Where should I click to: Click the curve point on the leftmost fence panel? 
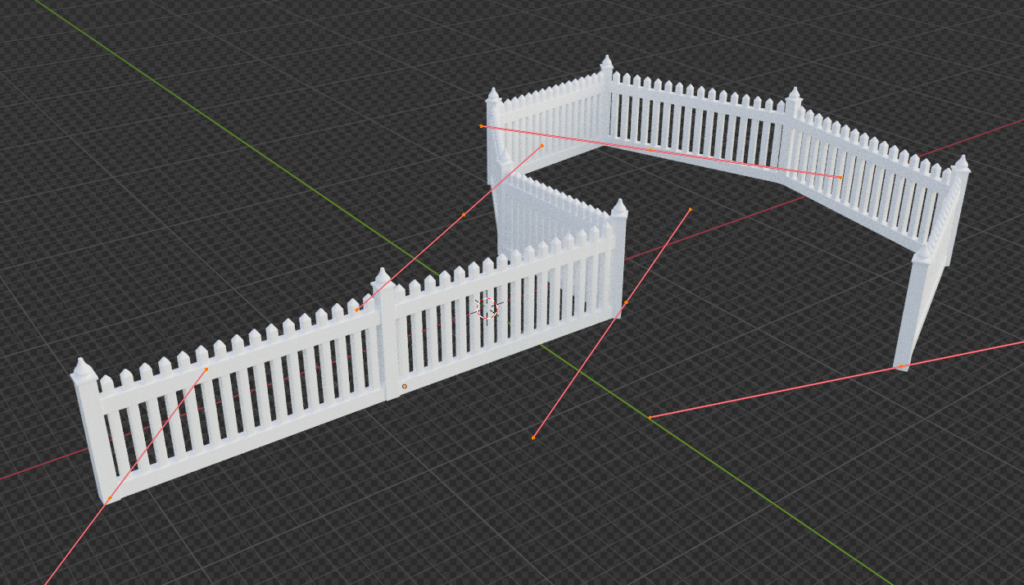[206, 370]
